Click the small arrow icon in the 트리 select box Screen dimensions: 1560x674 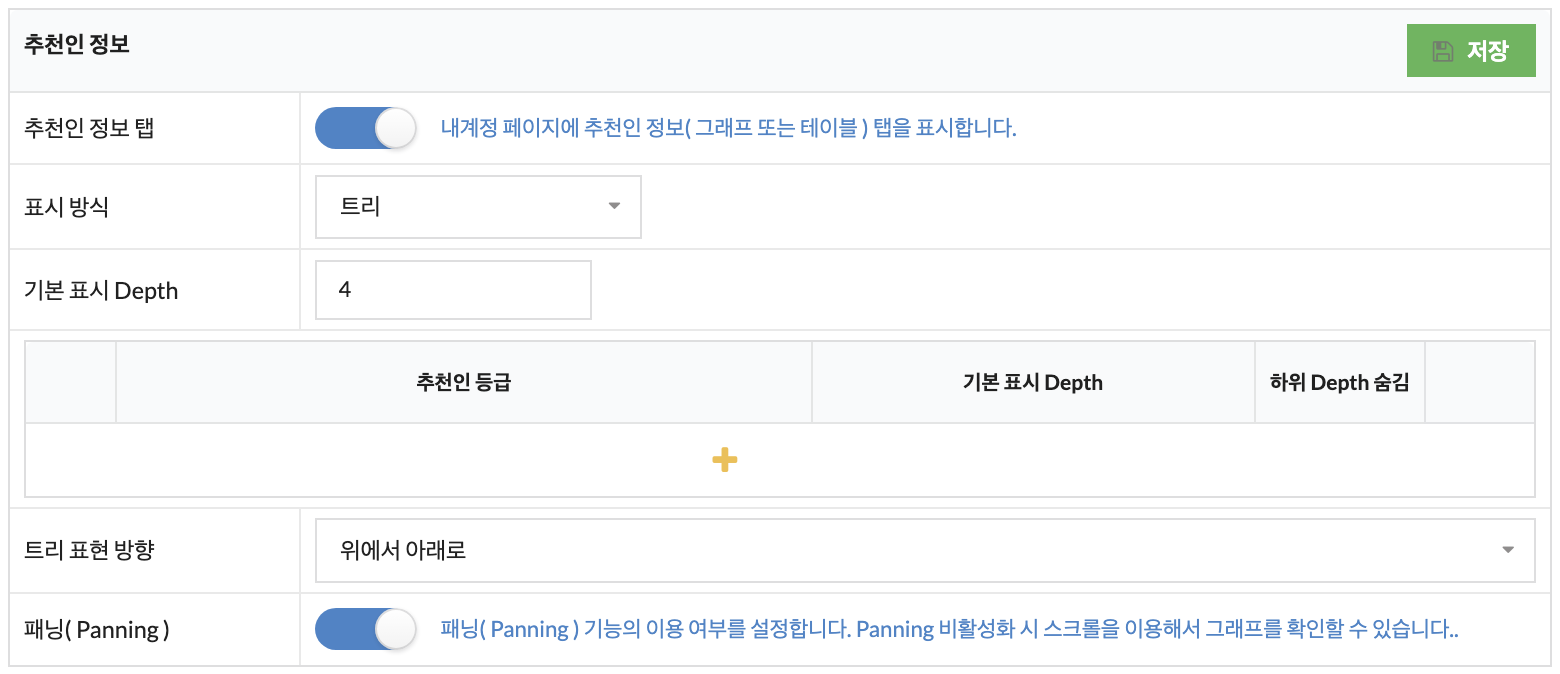pyautogui.click(x=614, y=207)
